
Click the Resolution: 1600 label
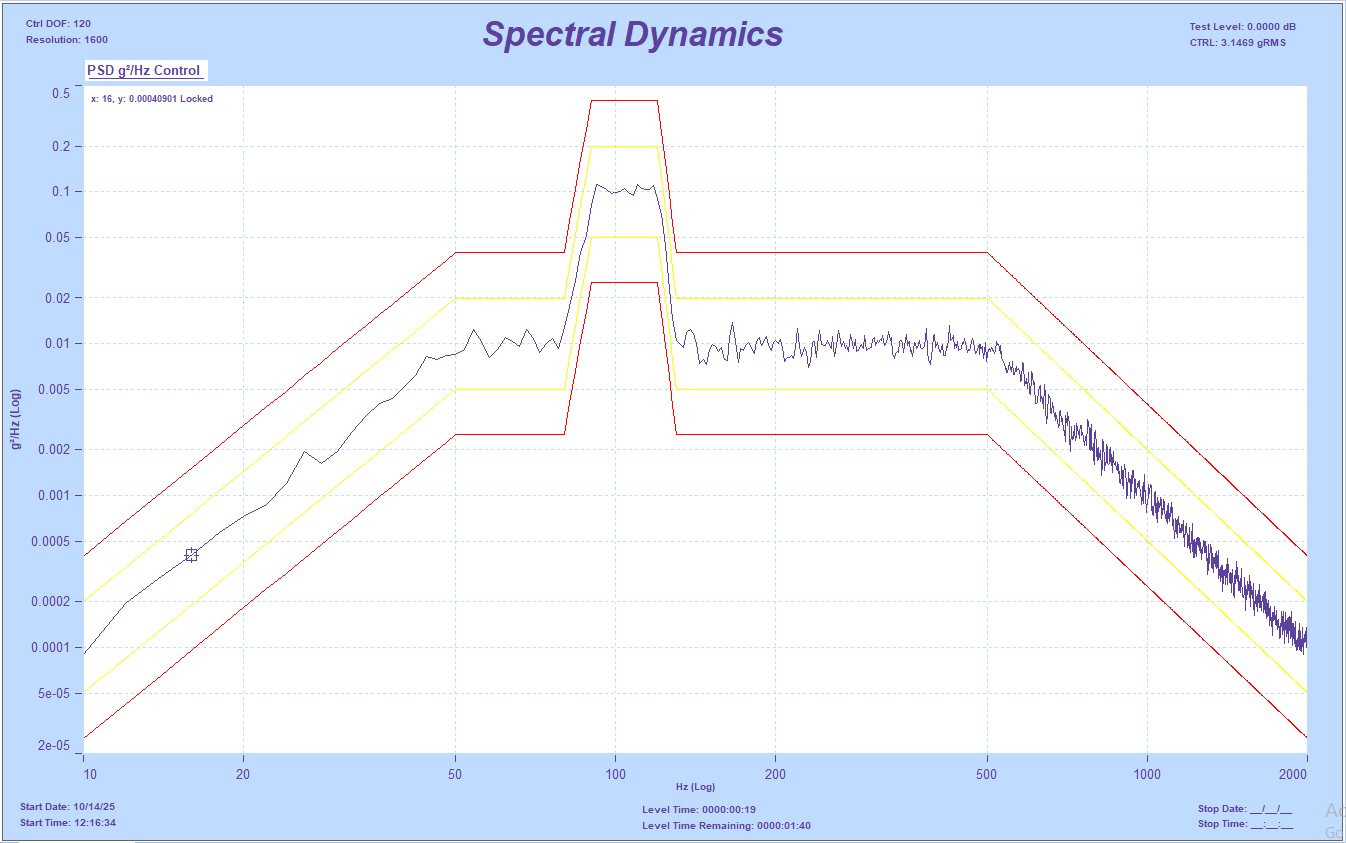point(67,40)
